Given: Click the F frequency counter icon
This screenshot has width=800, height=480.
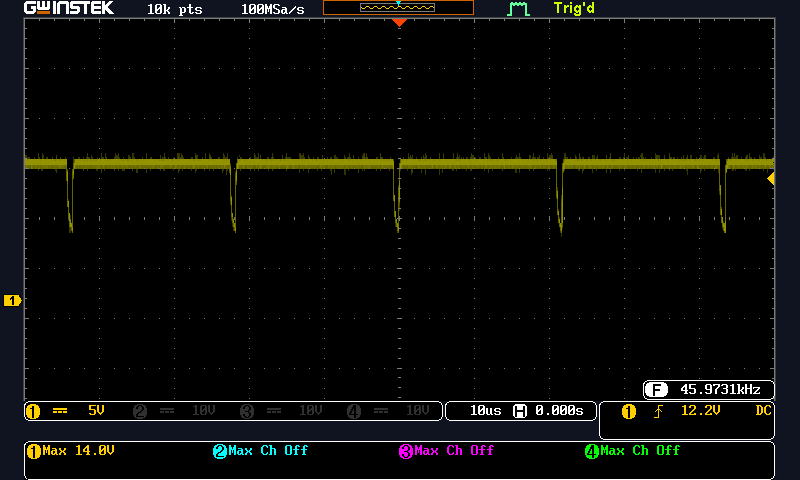Looking at the screenshot, I should [x=656, y=390].
